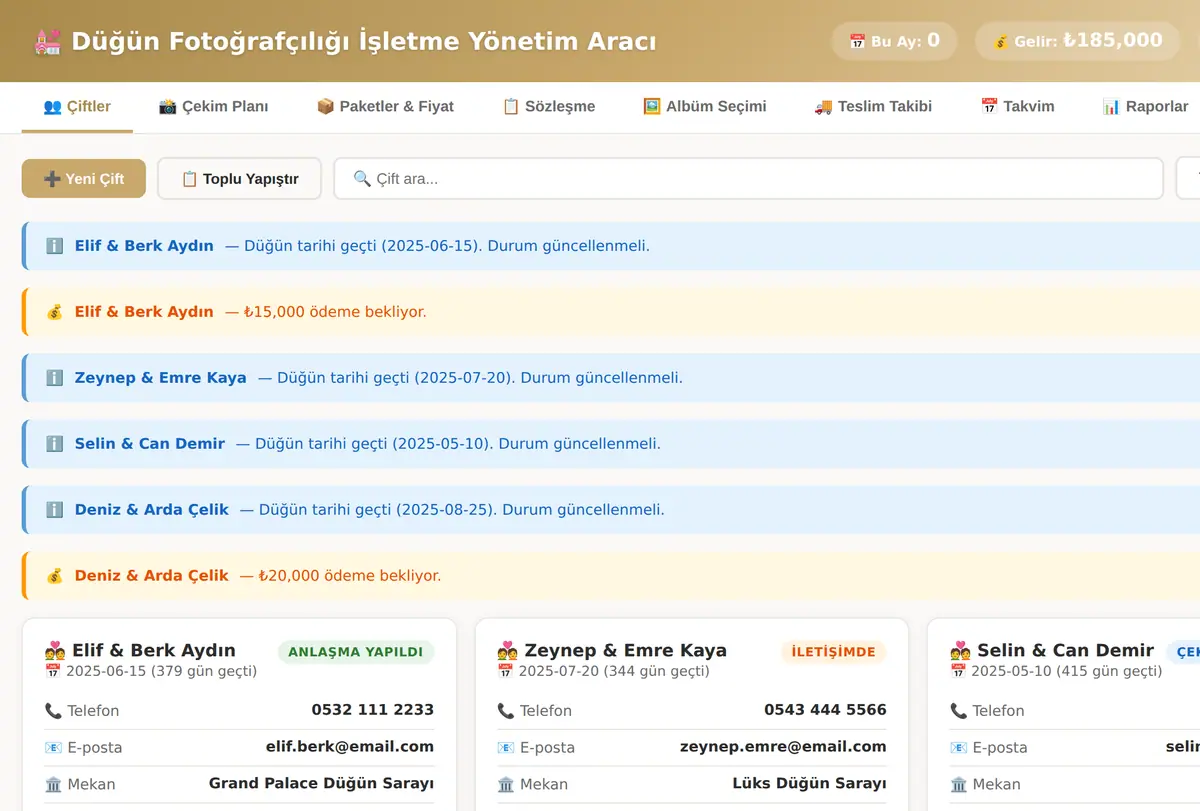Click the Bu Ay counter badge
Image resolution: width=1200 pixels, height=811 pixels.
tap(894, 41)
